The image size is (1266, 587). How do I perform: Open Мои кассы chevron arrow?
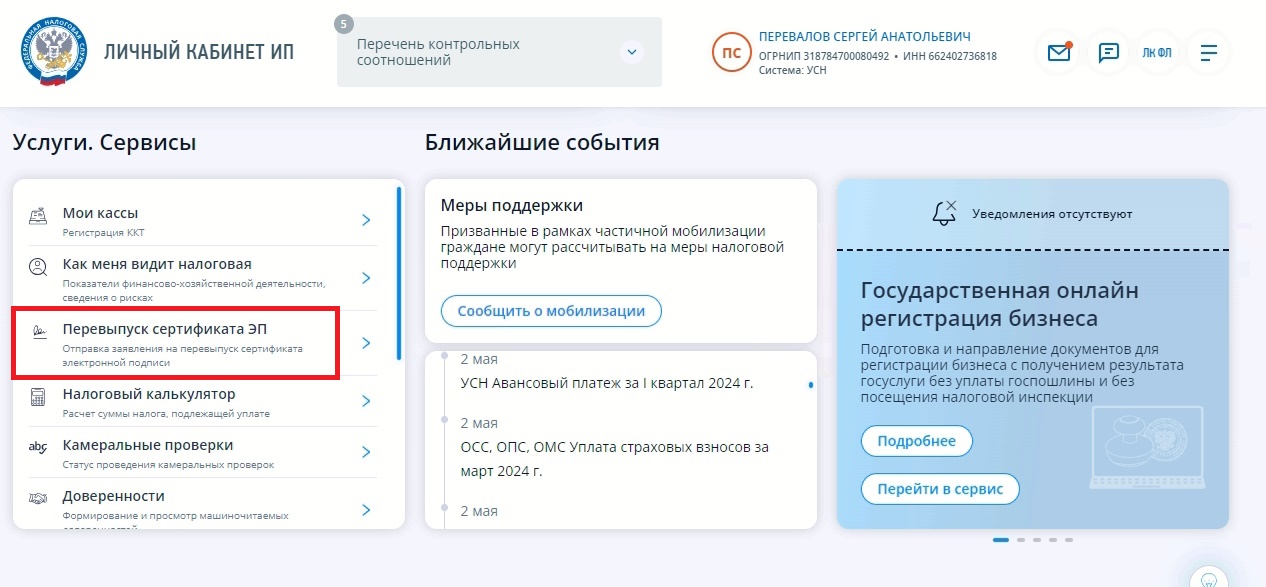tap(366, 220)
